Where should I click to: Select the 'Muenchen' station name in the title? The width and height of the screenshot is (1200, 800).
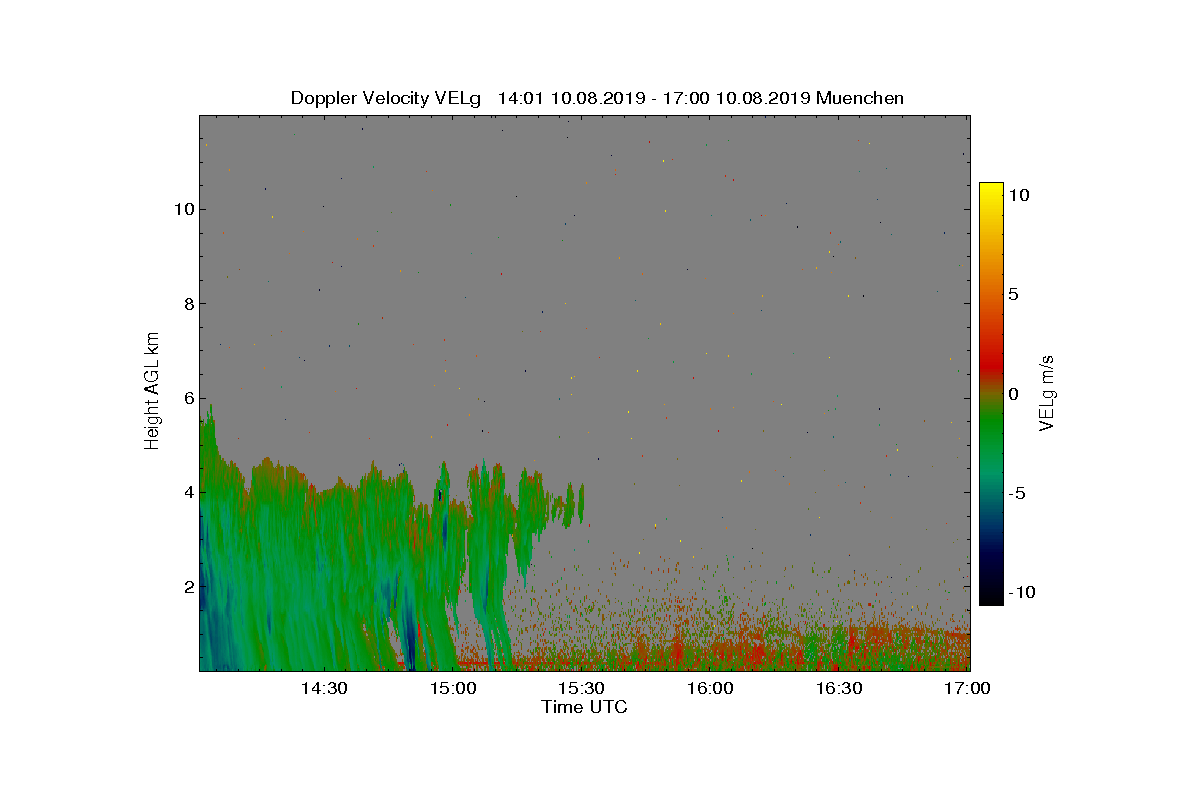tap(860, 98)
